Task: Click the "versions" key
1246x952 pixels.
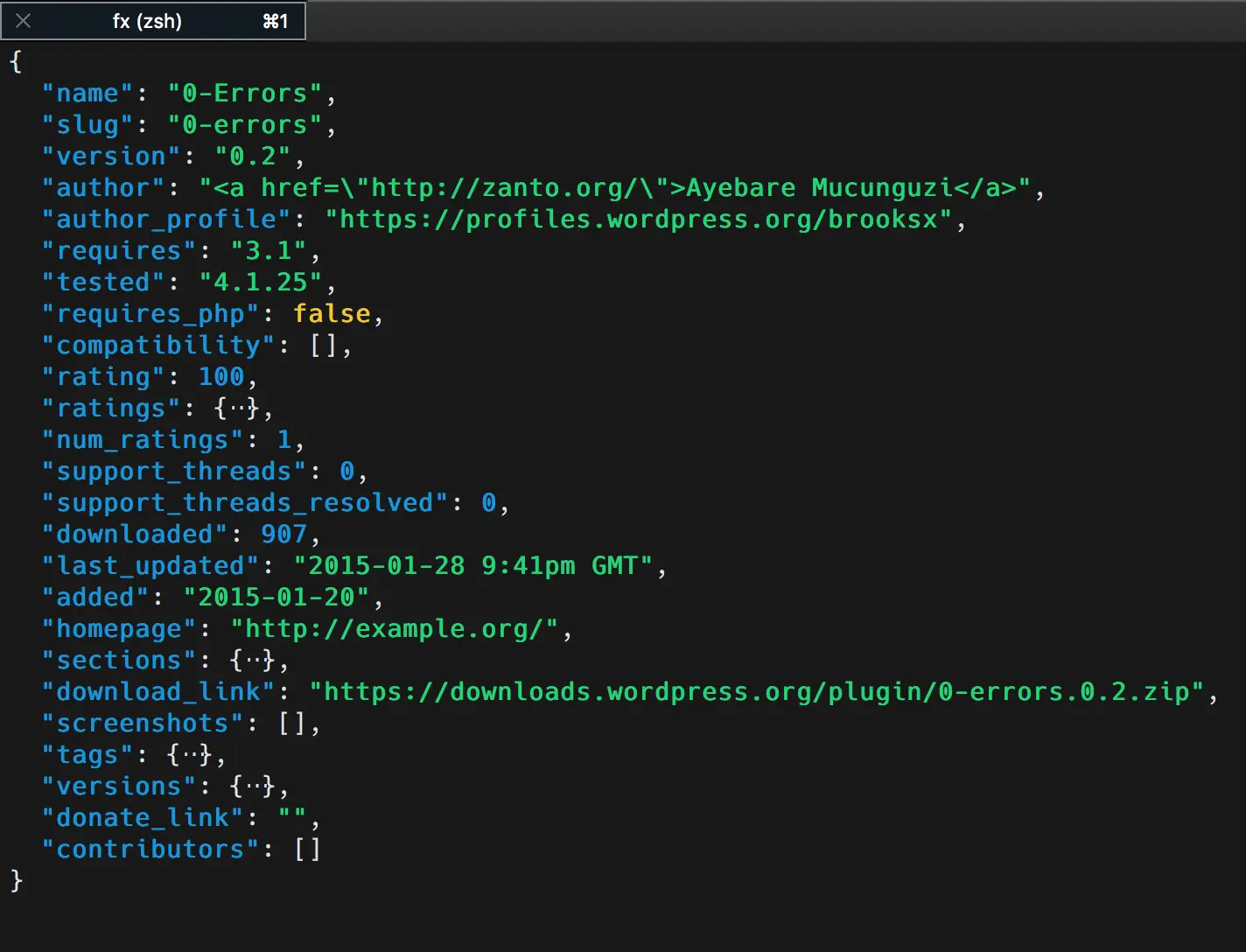Action: (x=119, y=787)
